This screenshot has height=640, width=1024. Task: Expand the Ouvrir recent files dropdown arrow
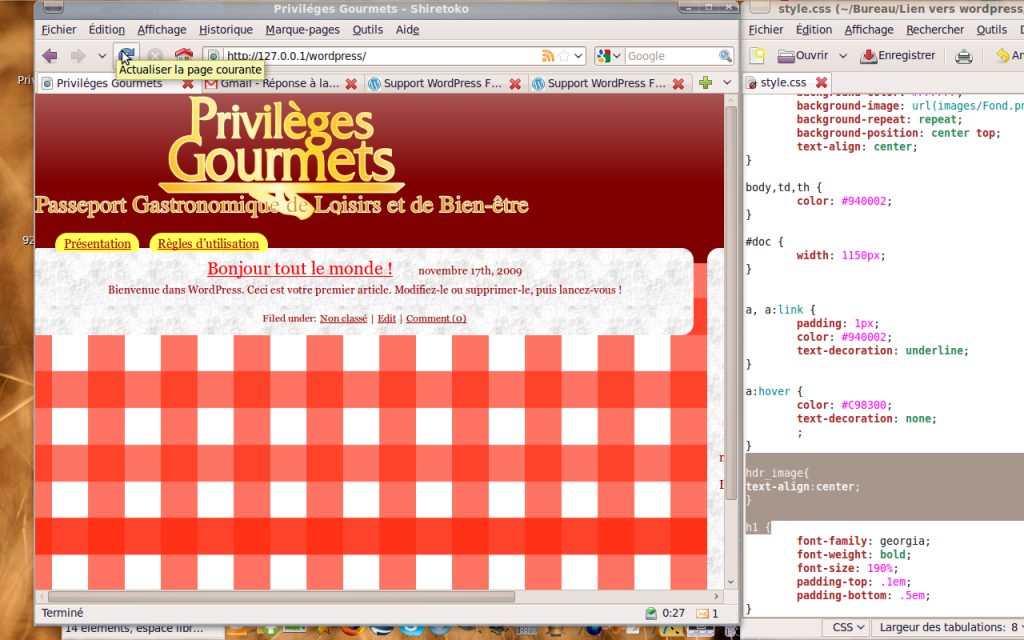click(843, 56)
